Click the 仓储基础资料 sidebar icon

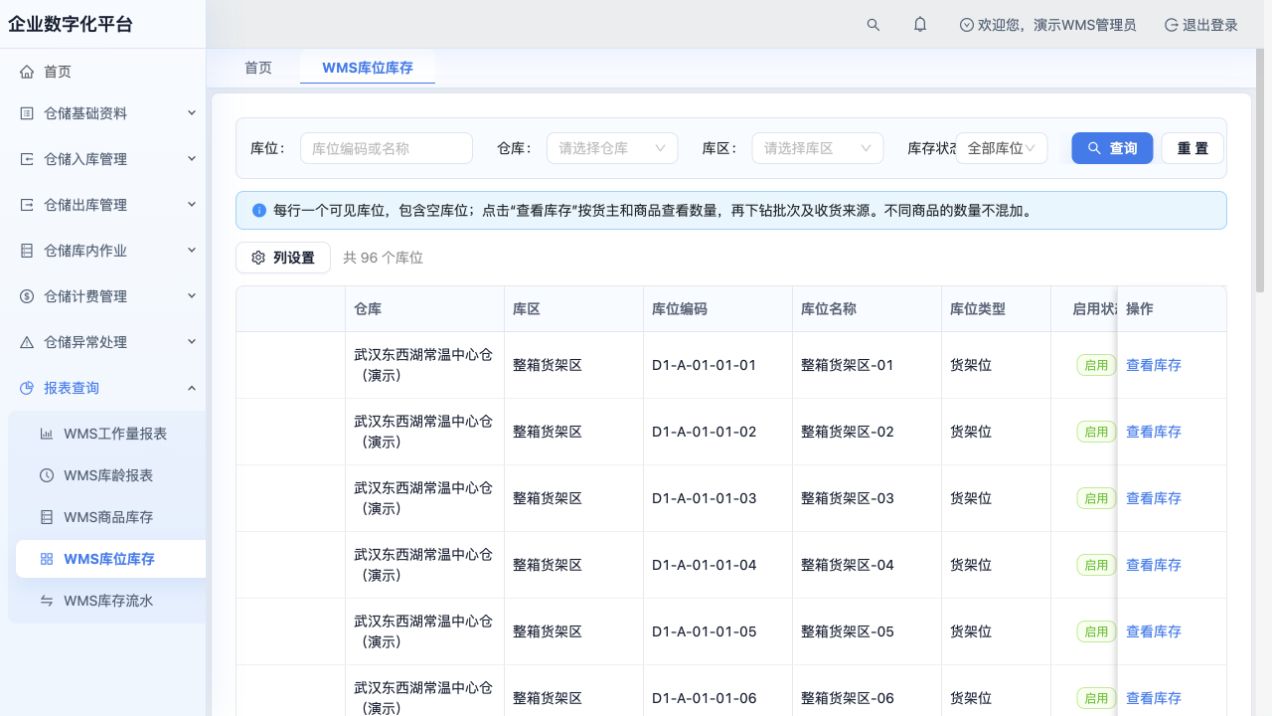click(27, 114)
